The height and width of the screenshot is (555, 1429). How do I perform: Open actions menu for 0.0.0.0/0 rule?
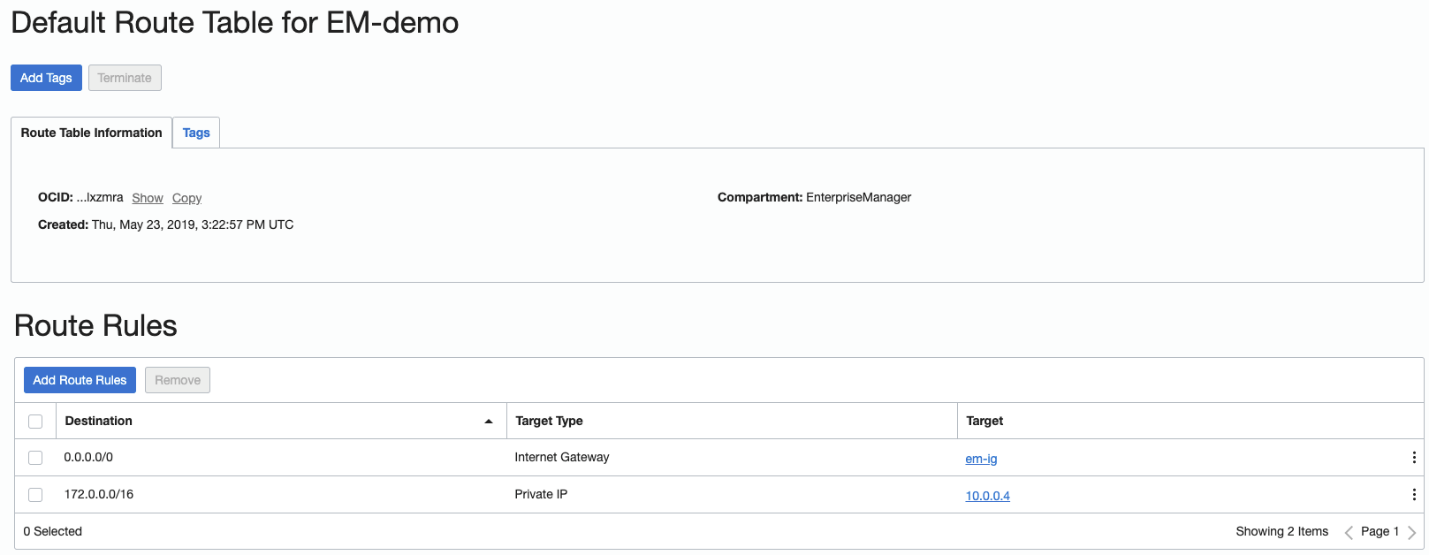(x=1413, y=458)
